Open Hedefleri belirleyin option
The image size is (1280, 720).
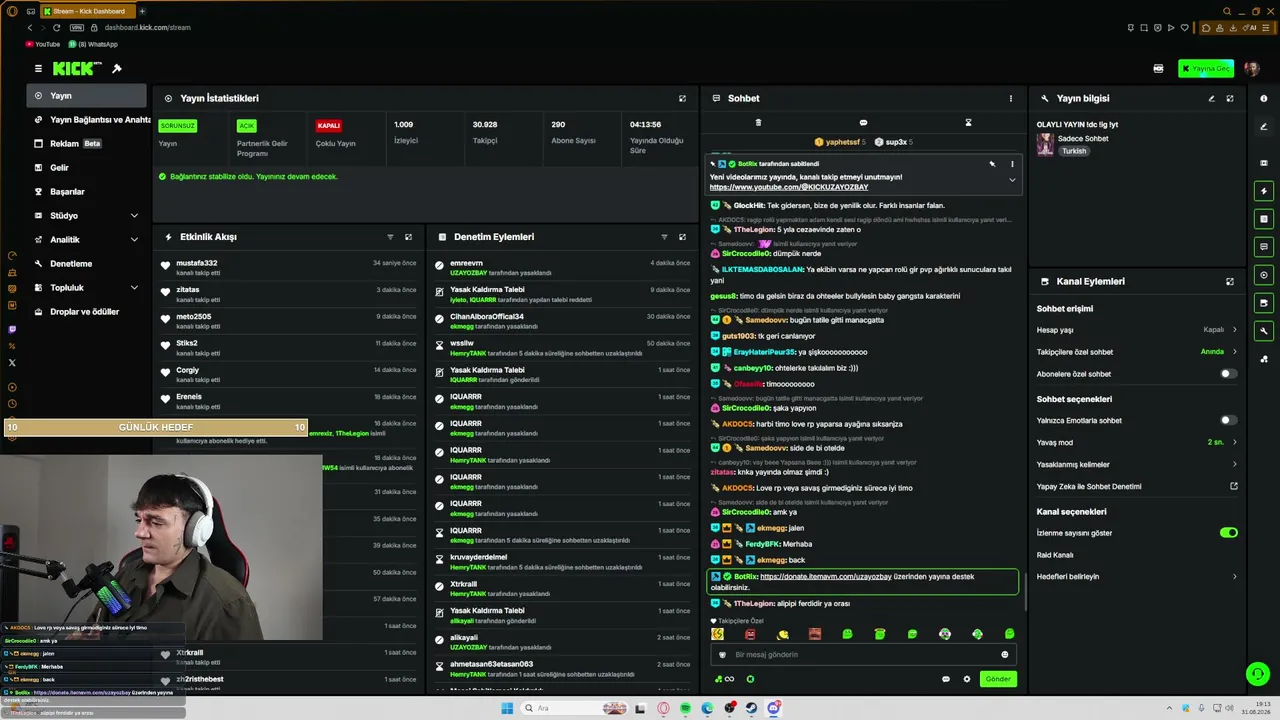point(1137,577)
